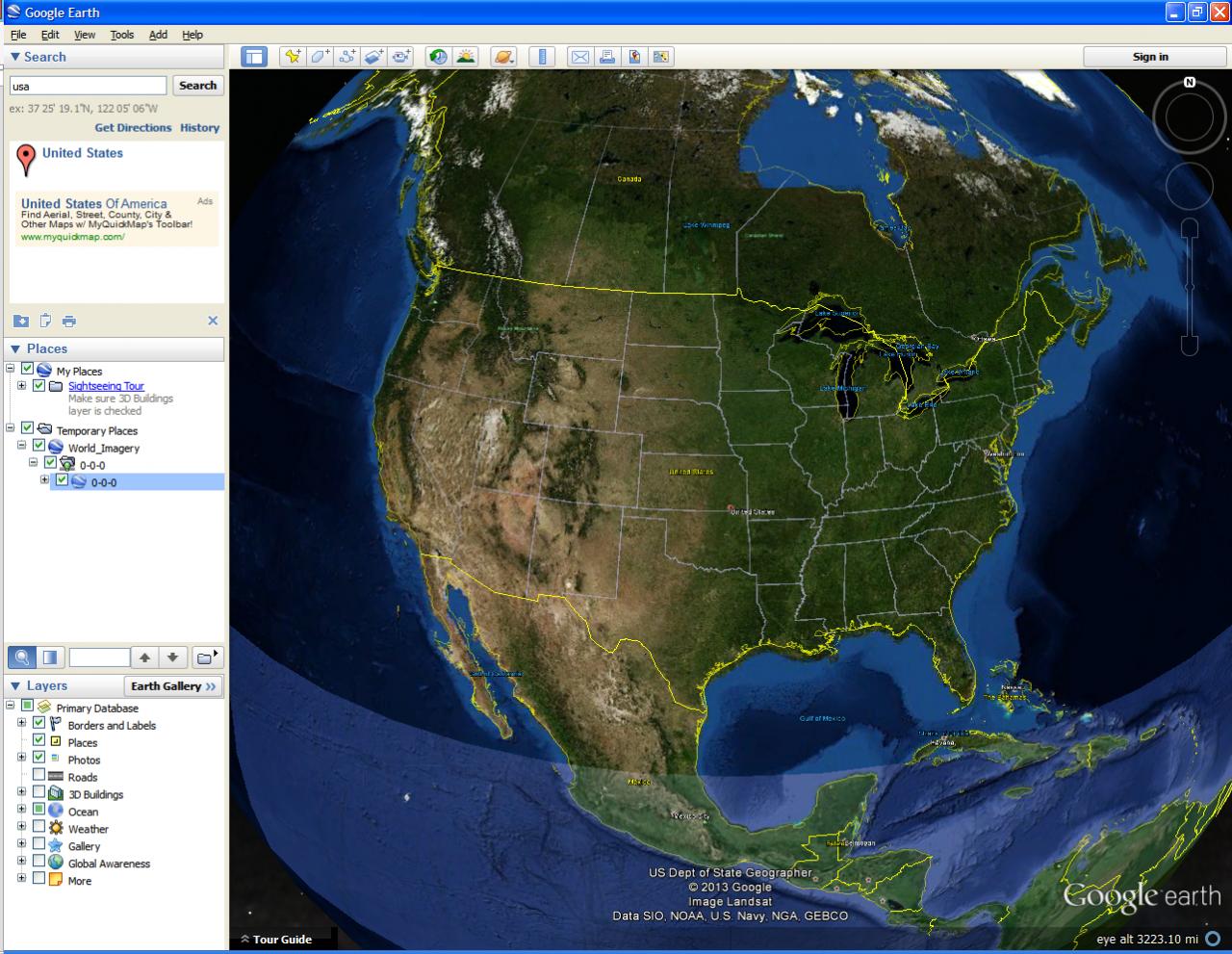Toggle sunlight across the landscape
The image size is (1232, 954).
[467, 56]
